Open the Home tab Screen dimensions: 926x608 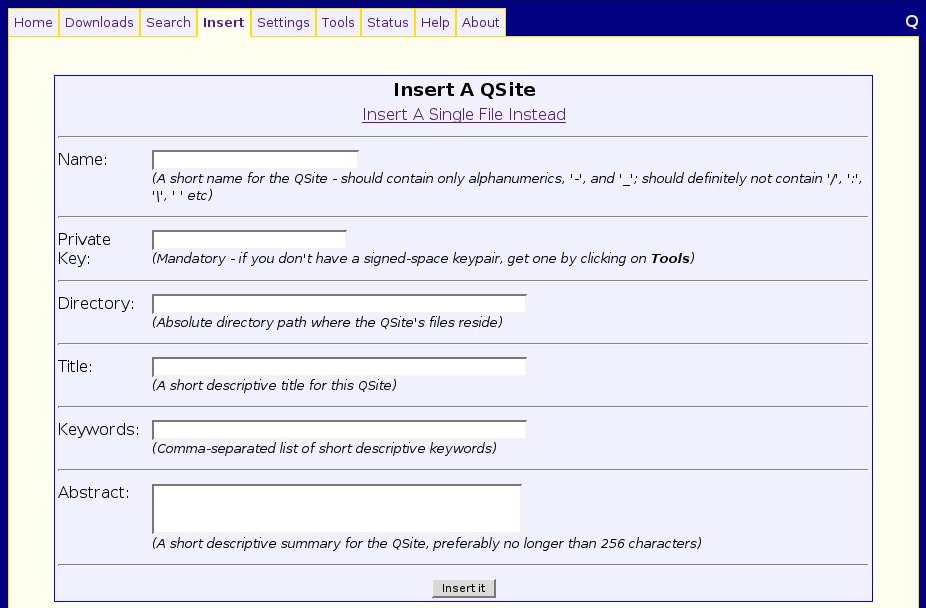point(33,22)
